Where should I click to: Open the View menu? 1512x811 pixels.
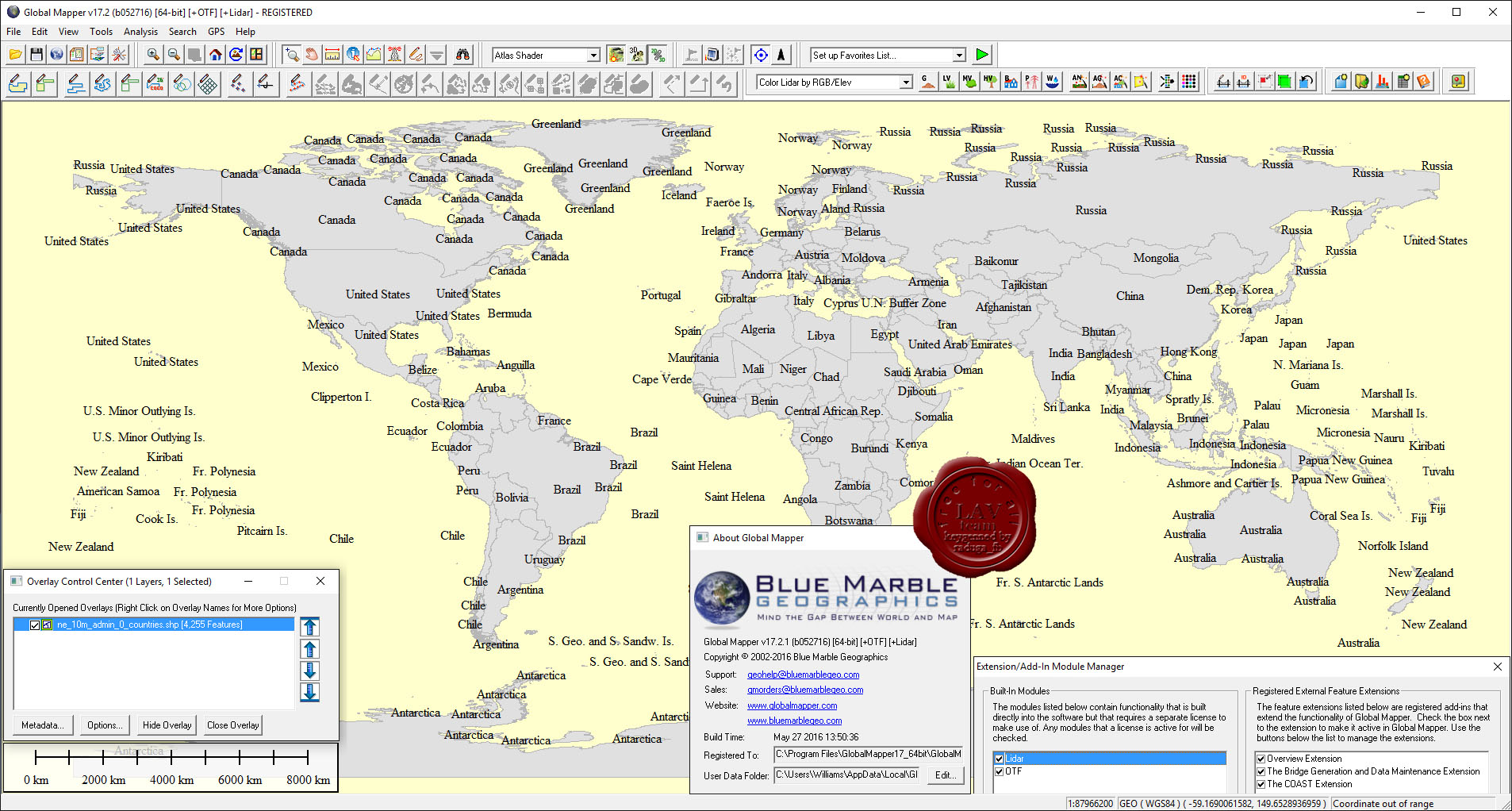click(68, 32)
